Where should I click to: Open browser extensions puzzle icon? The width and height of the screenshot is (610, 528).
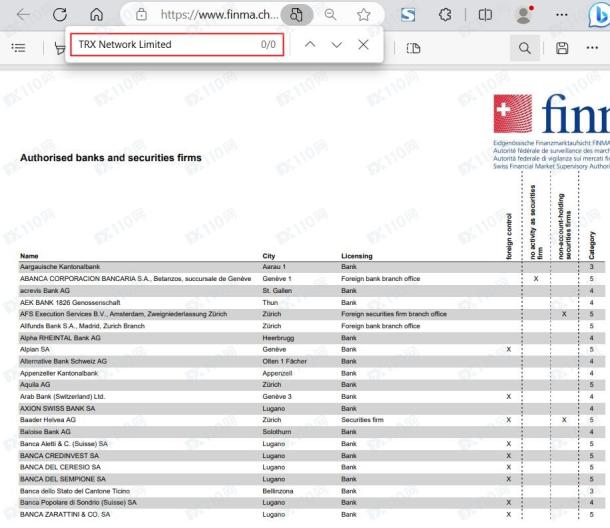point(445,15)
